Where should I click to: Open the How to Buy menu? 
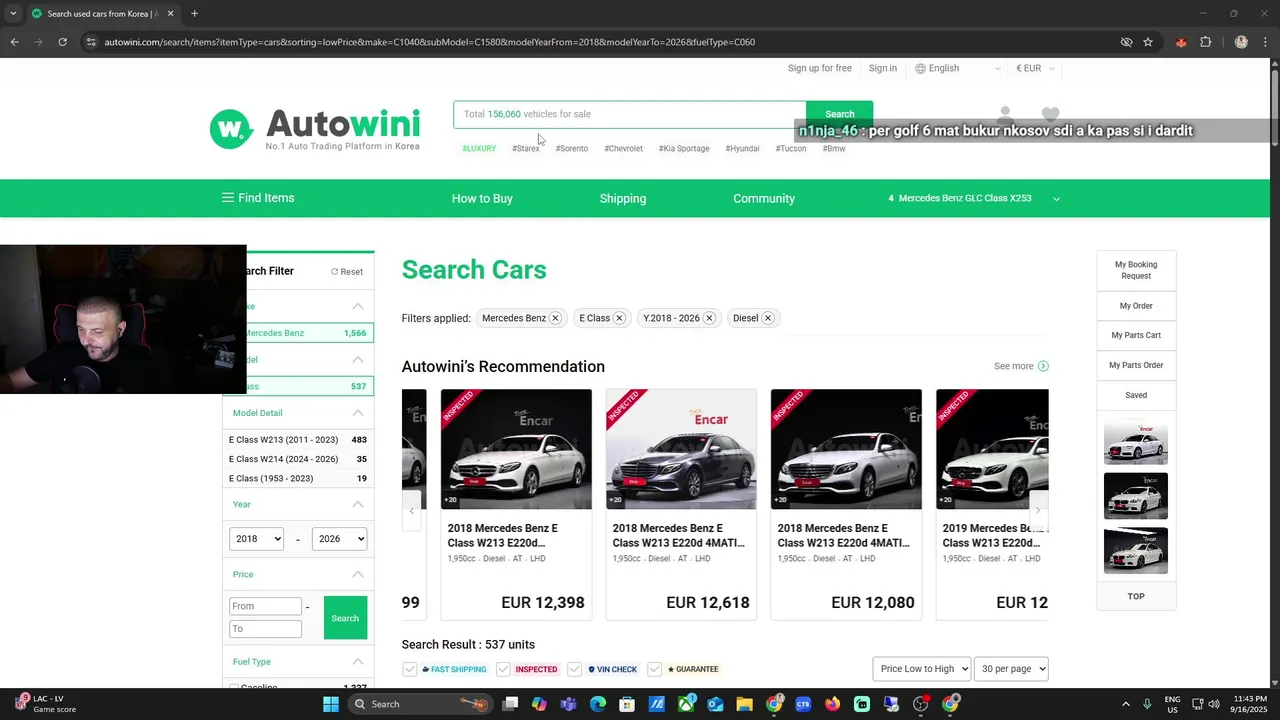pyautogui.click(x=482, y=199)
